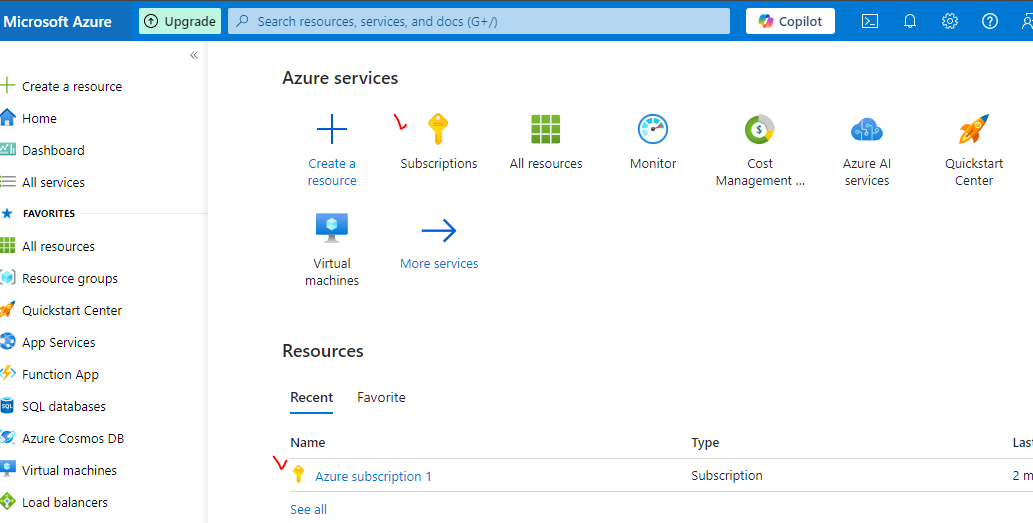Open Monitor gauge tile
1033x523 pixels.
pos(653,129)
